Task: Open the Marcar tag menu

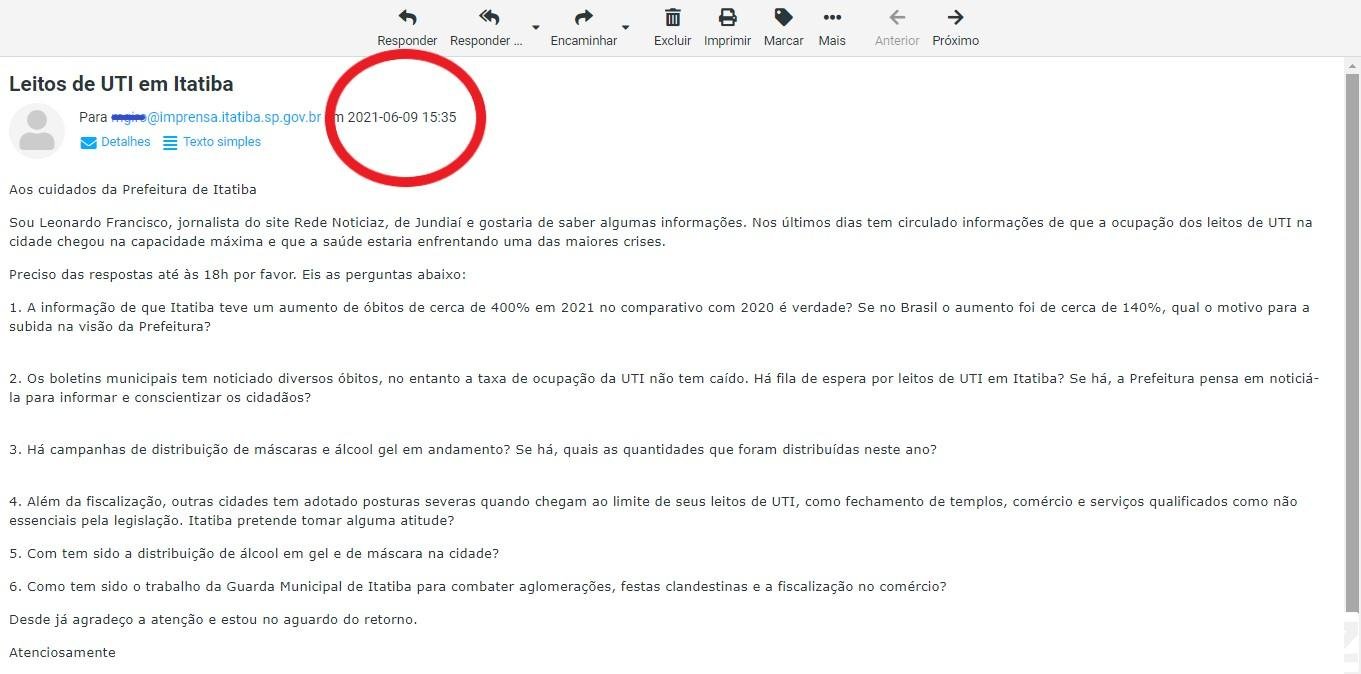Action: point(783,18)
